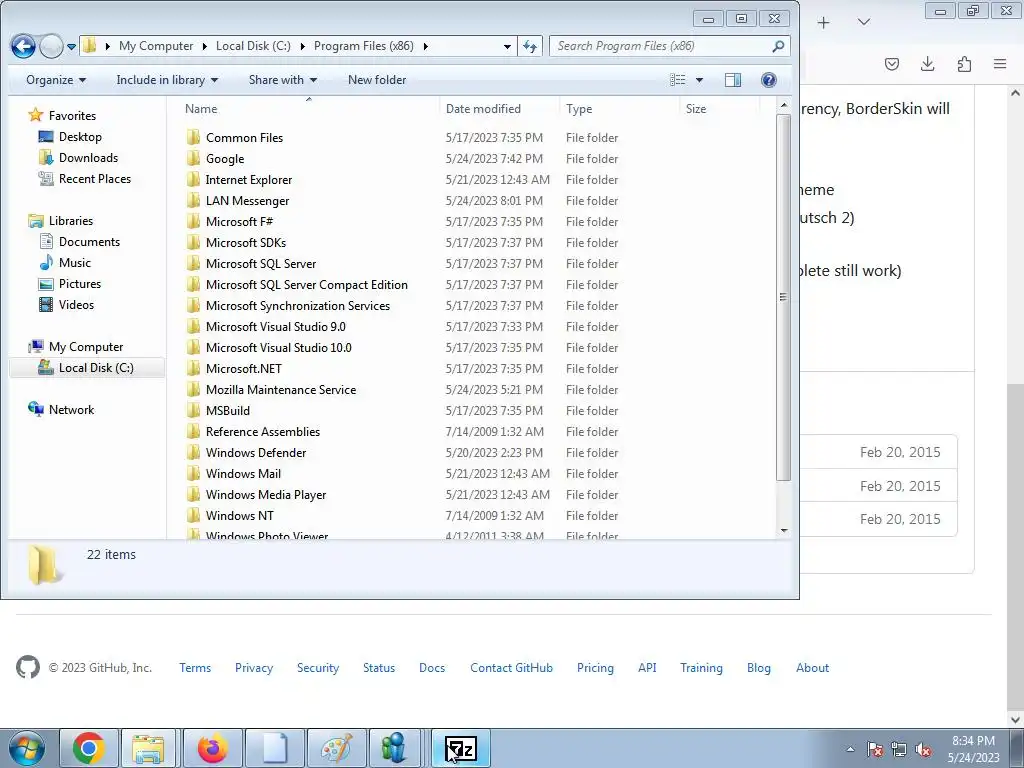1024x768 pixels.
Task: Open the view options dropdown arrow
Action: 699,80
